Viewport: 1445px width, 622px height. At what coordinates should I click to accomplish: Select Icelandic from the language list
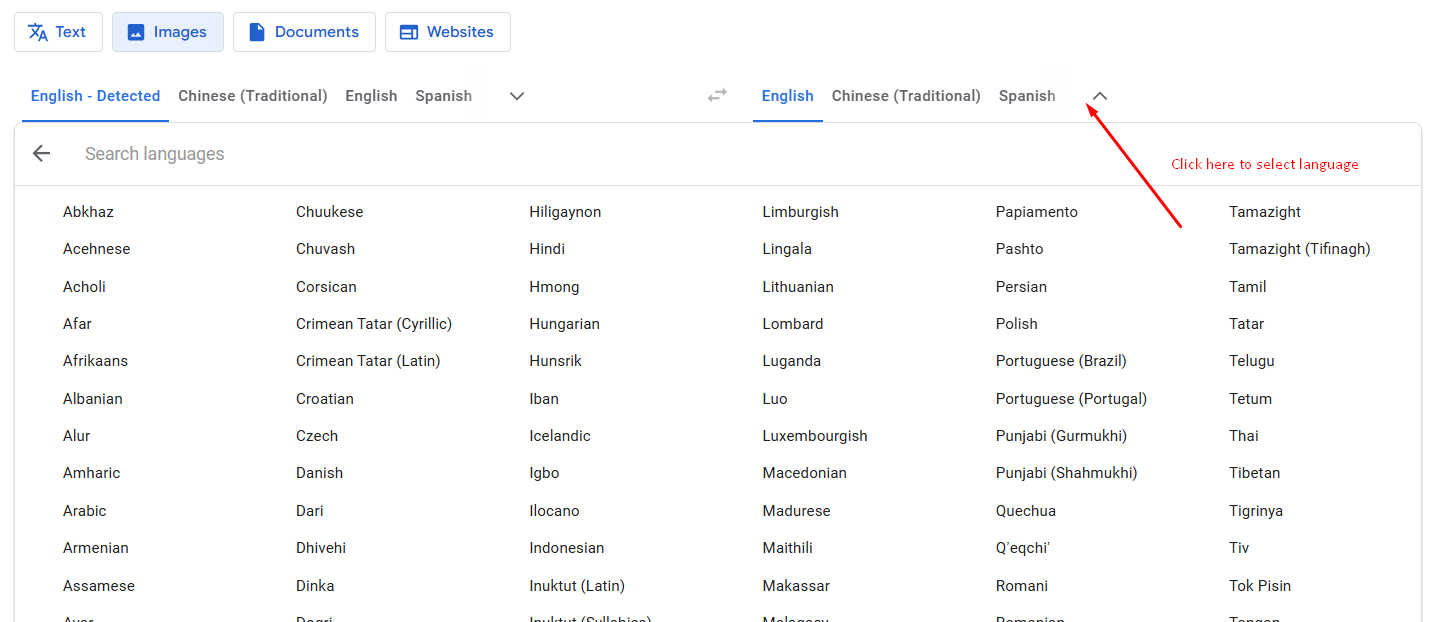coord(560,436)
